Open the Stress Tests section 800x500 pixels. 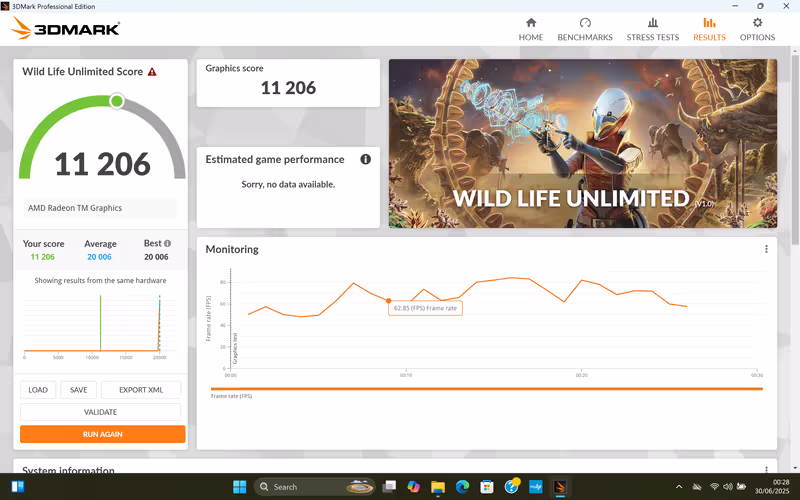pyautogui.click(x=652, y=28)
